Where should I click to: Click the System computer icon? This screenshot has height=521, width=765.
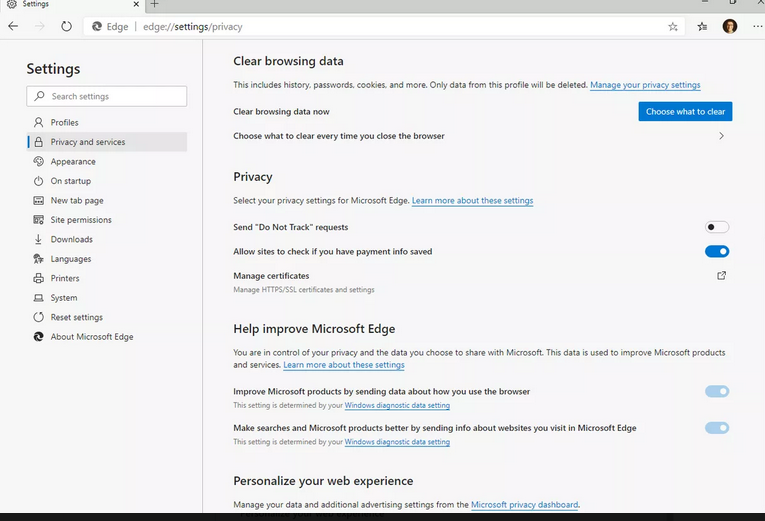click(39, 298)
